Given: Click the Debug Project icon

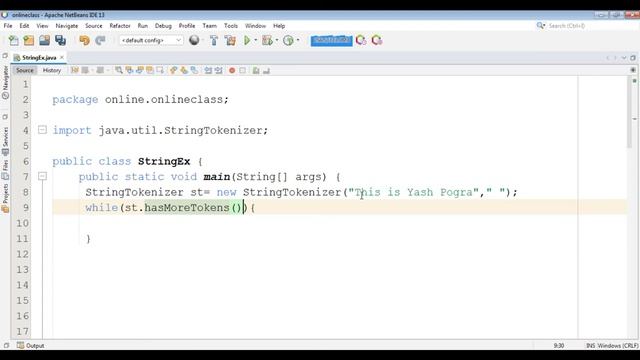Looking at the screenshot, I should [x=267, y=40].
